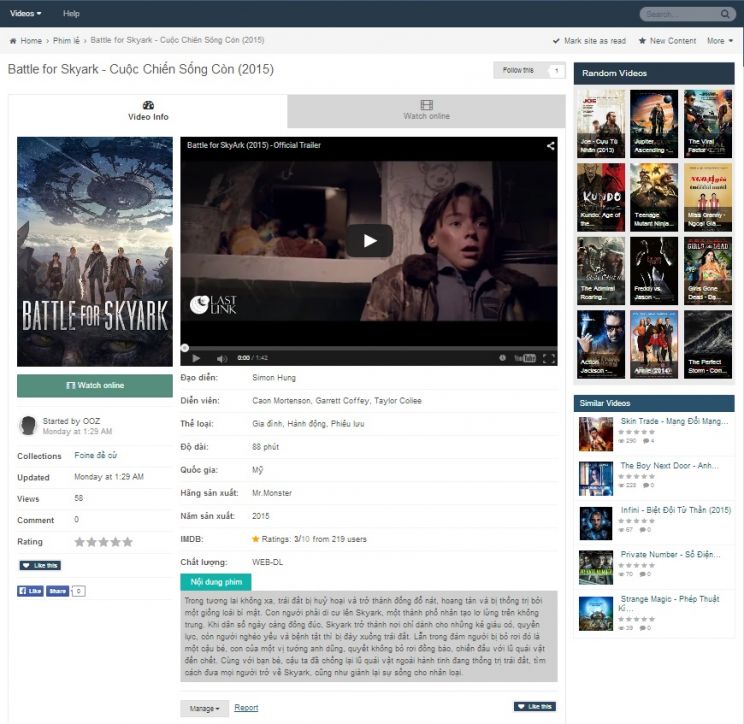This screenshot has width=744, height=724.
Task: Open the Help menu item
Action: point(71,13)
